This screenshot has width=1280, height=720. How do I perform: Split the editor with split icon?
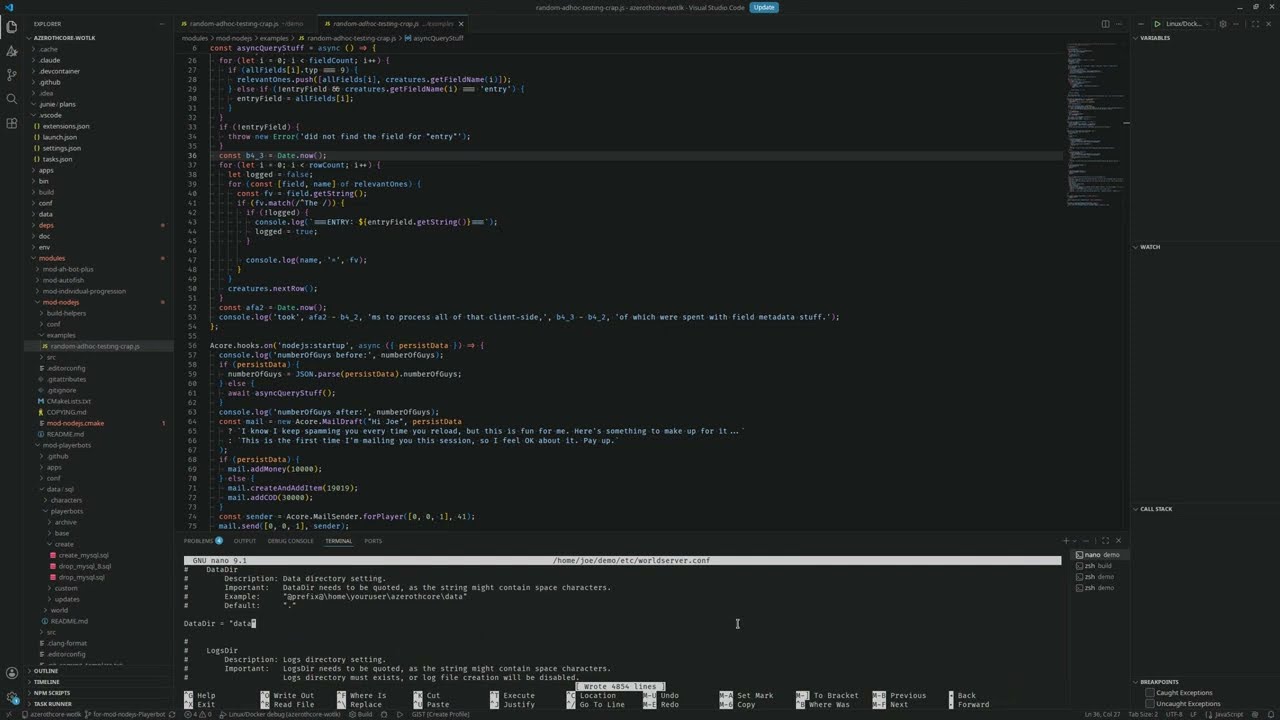coord(1105,23)
